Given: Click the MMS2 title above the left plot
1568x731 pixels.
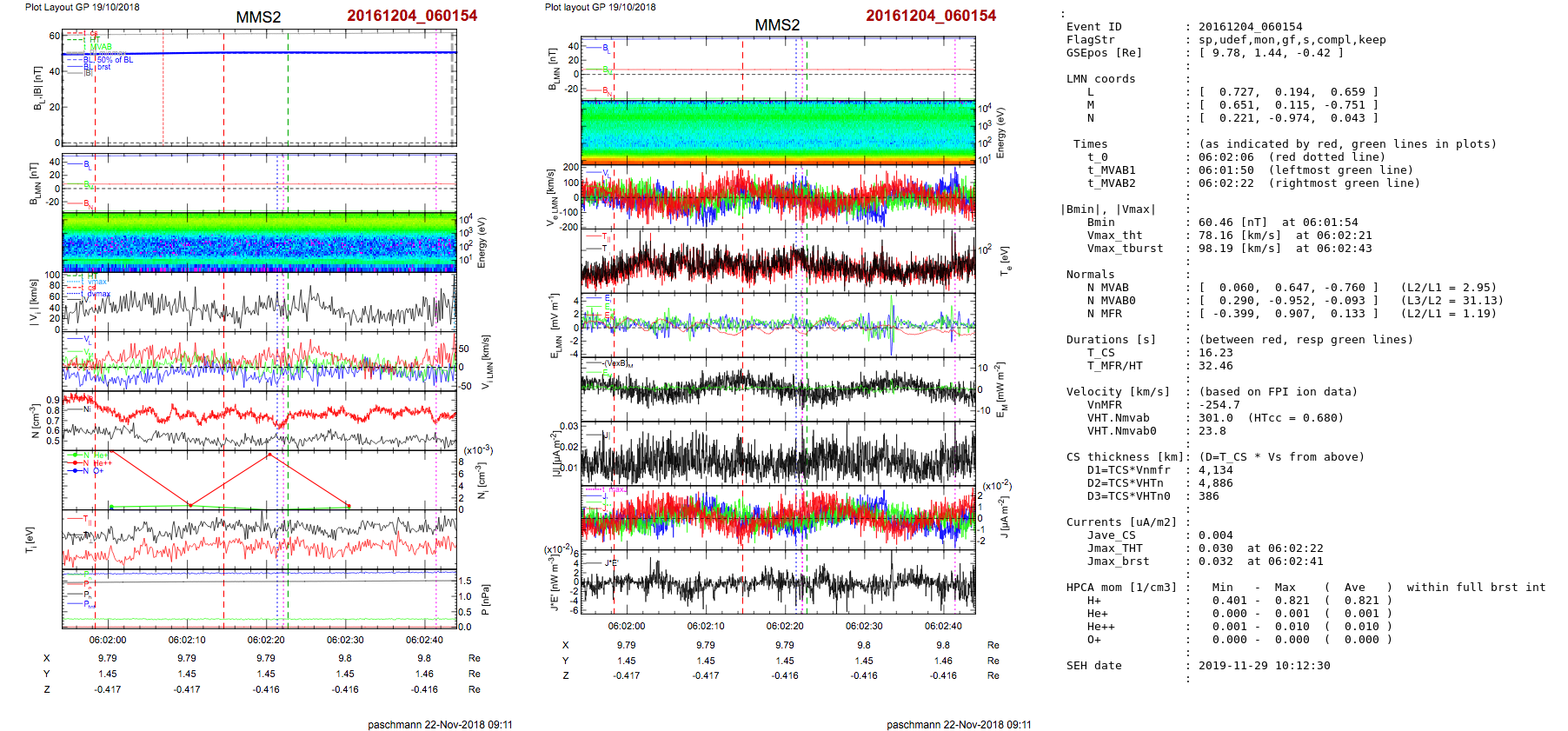Looking at the screenshot, I should pos(258,17).
